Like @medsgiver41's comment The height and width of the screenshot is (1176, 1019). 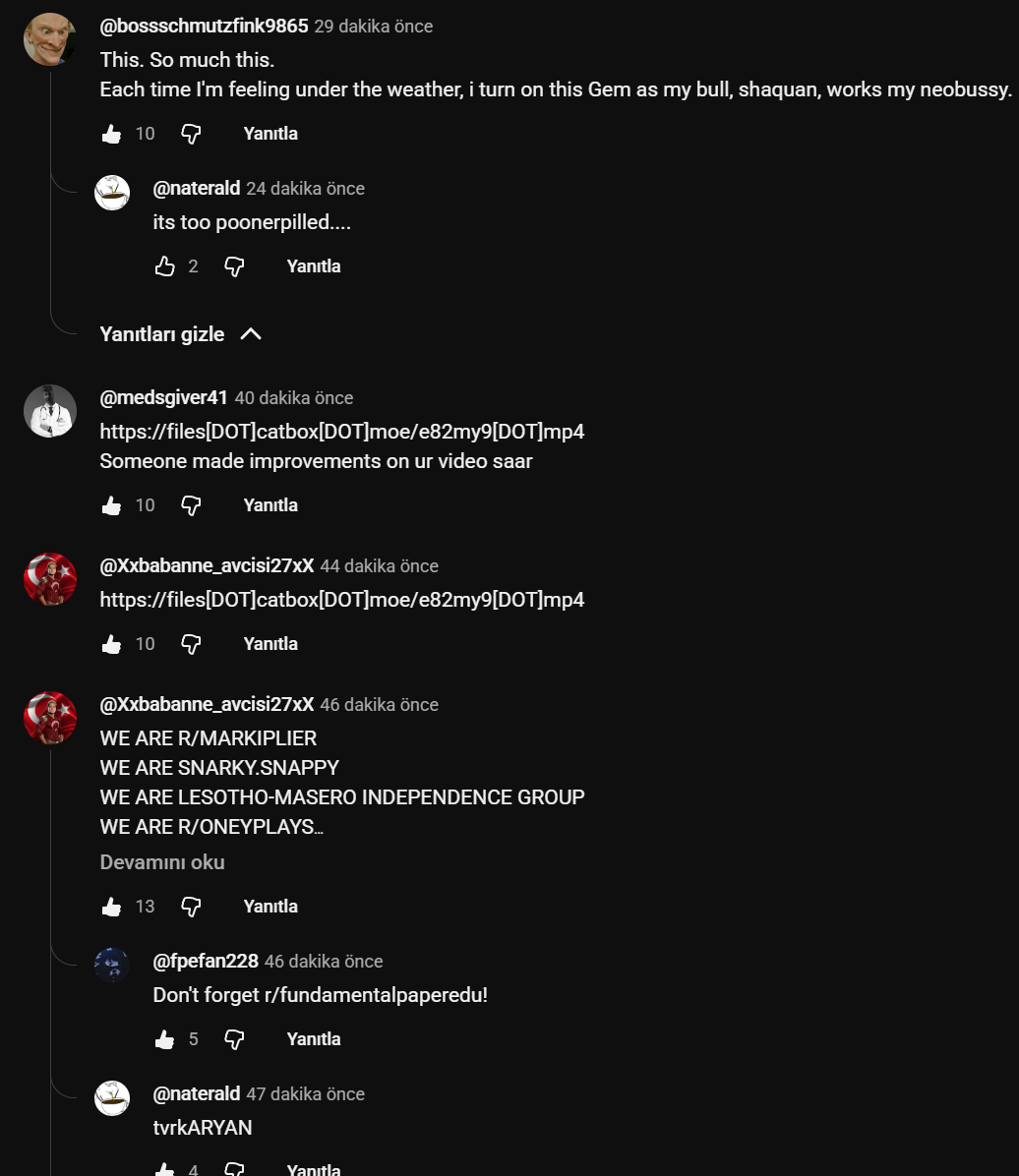click(112, 505)
